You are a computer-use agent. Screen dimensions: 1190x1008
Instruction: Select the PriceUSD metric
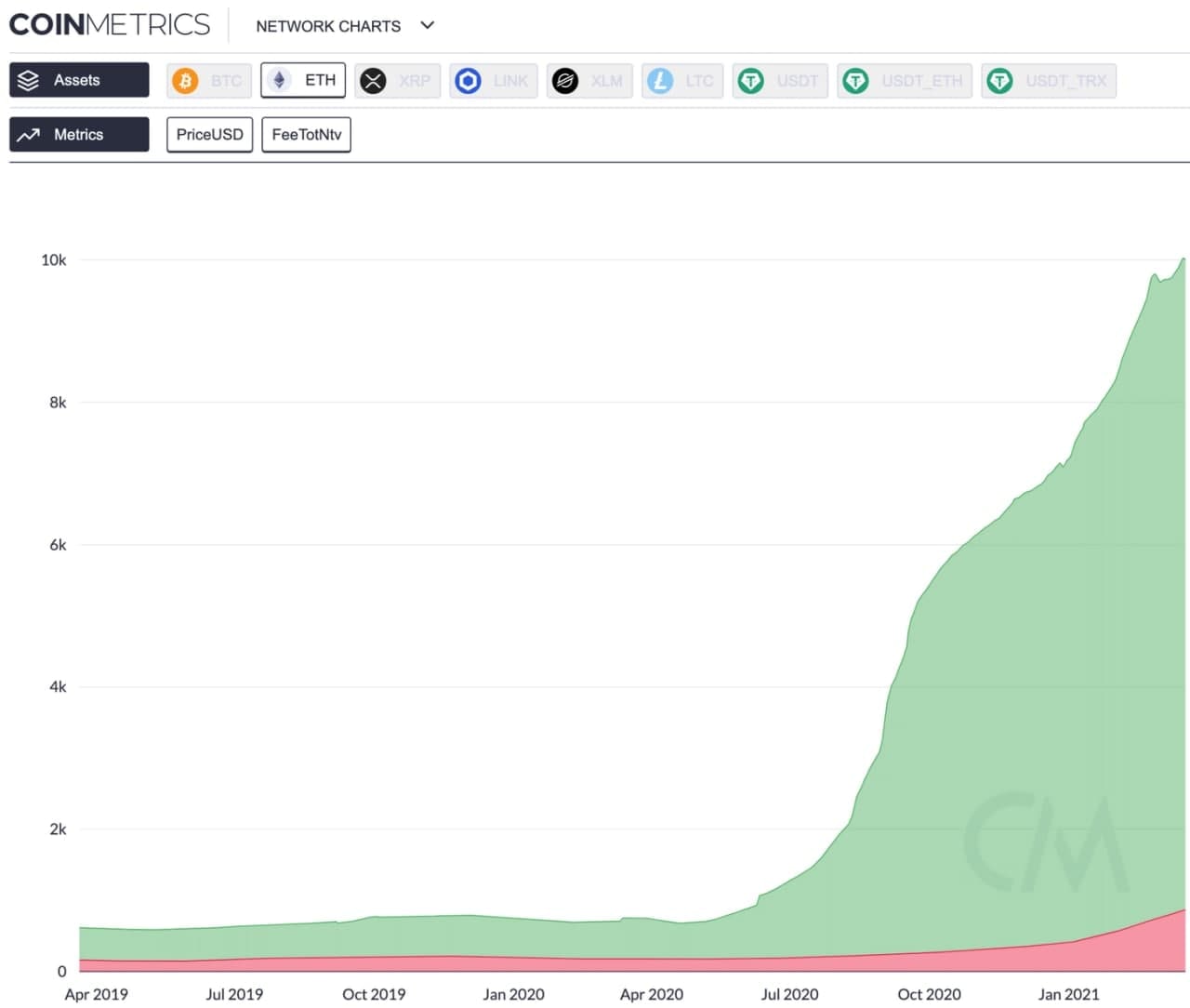coord(209,135)
